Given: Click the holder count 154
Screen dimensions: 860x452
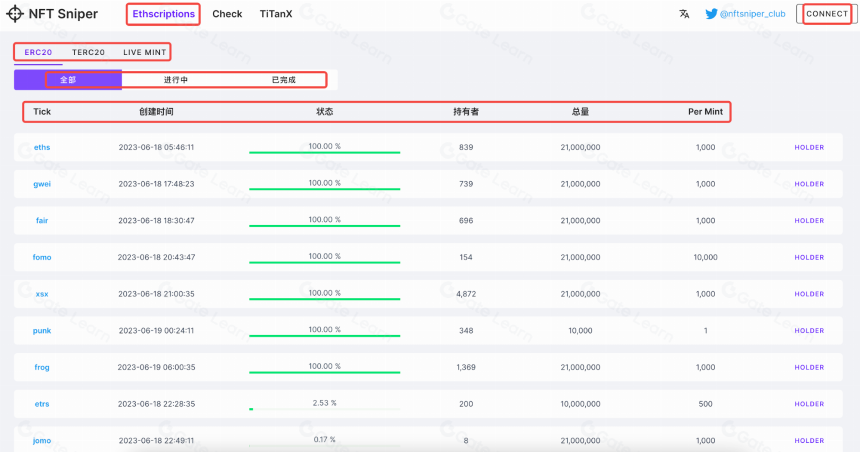Looking at the screenshot, I should 466,257.
